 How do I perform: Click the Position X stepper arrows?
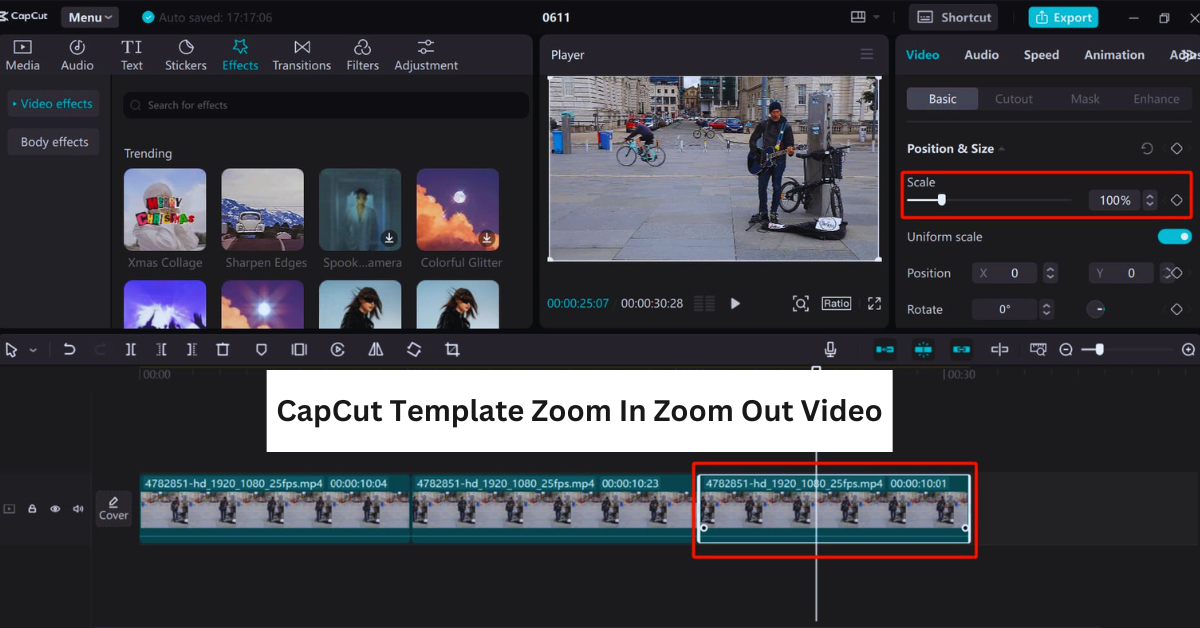(x=1050, y=273)
